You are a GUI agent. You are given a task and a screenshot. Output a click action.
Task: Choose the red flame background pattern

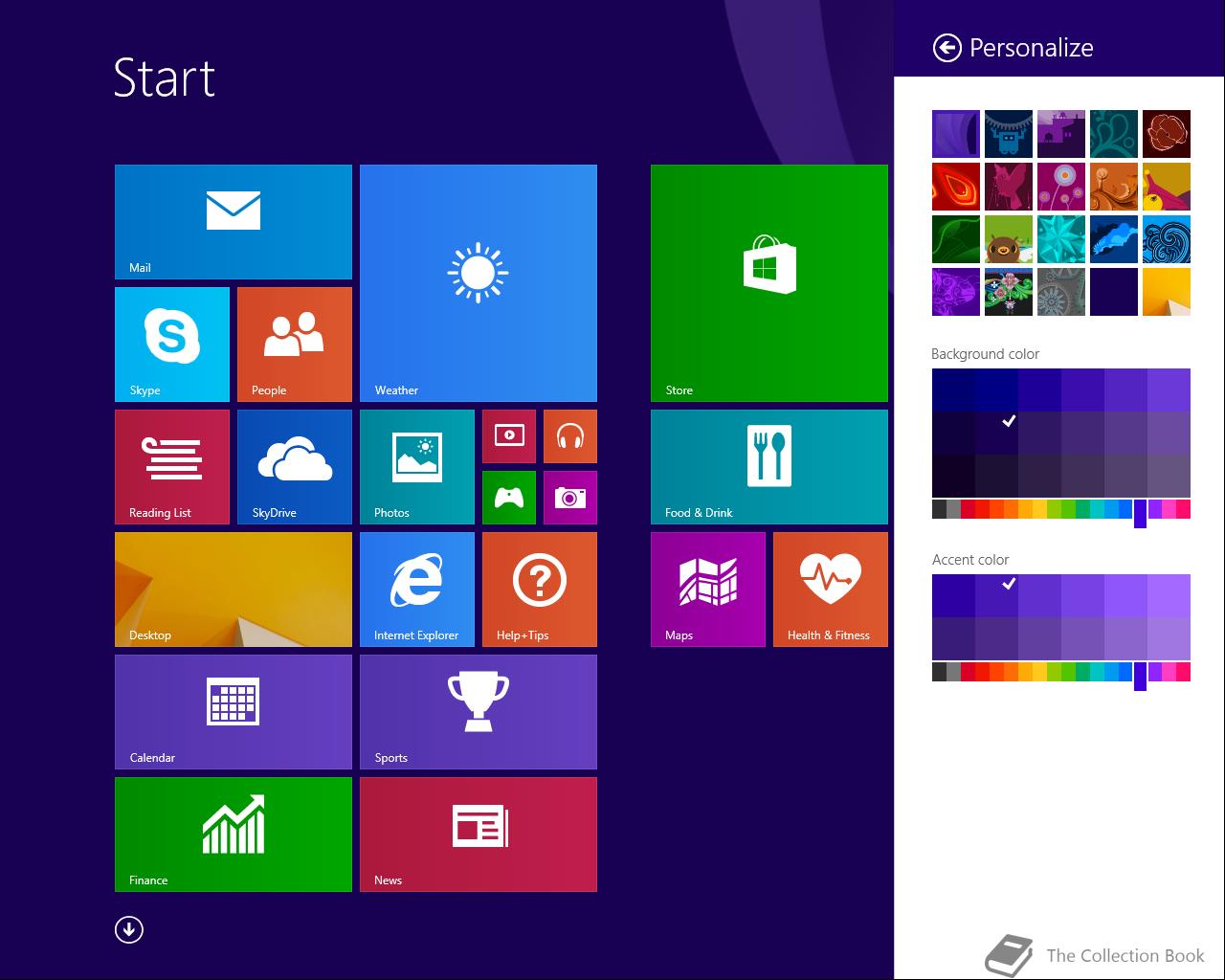(956, 187)
